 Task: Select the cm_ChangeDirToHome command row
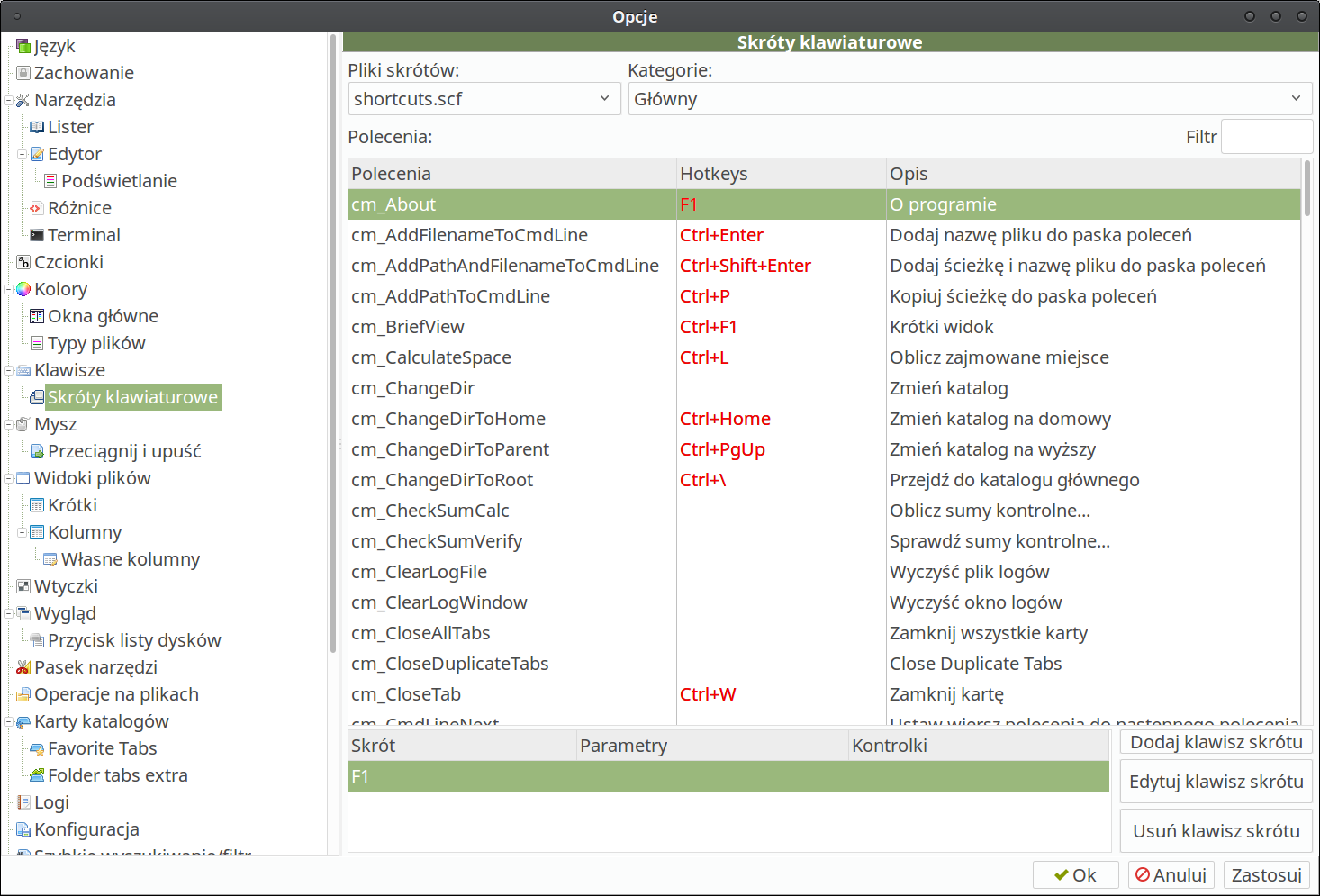click(x=825, y=419)
